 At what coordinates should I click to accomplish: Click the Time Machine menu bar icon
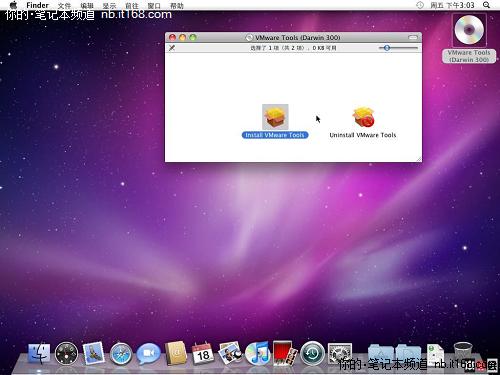tap(420, 5)
